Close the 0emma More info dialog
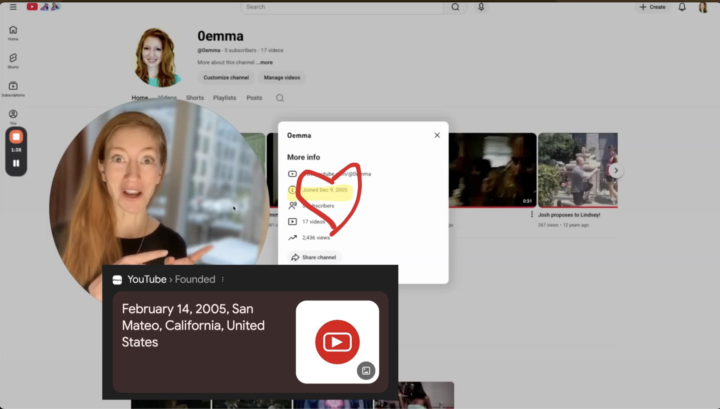The width and height of the screenshot is (720, 409). click(437, 135)
